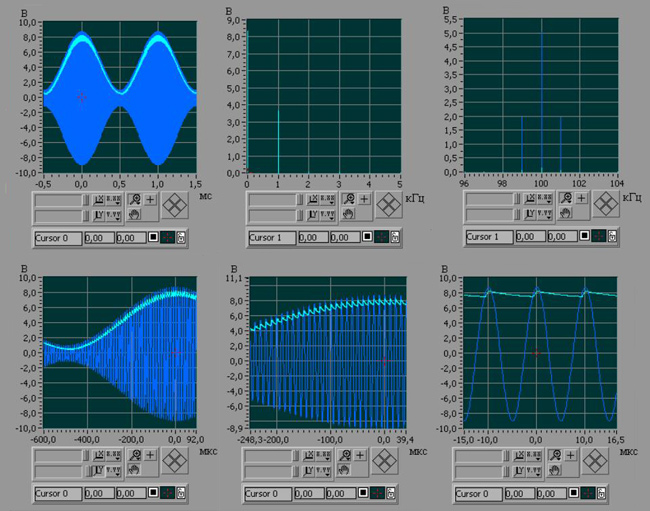
Task: Click the Cursor 0 name field under мс graph
Action: tap(58, 238)
